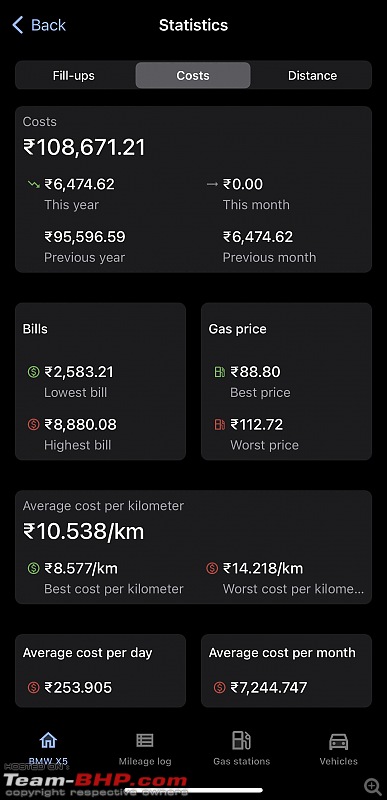The width and height of the screenshot is (387, 800).
Task: Tap red pump icon beside Worst price
Action: point(219,424)
